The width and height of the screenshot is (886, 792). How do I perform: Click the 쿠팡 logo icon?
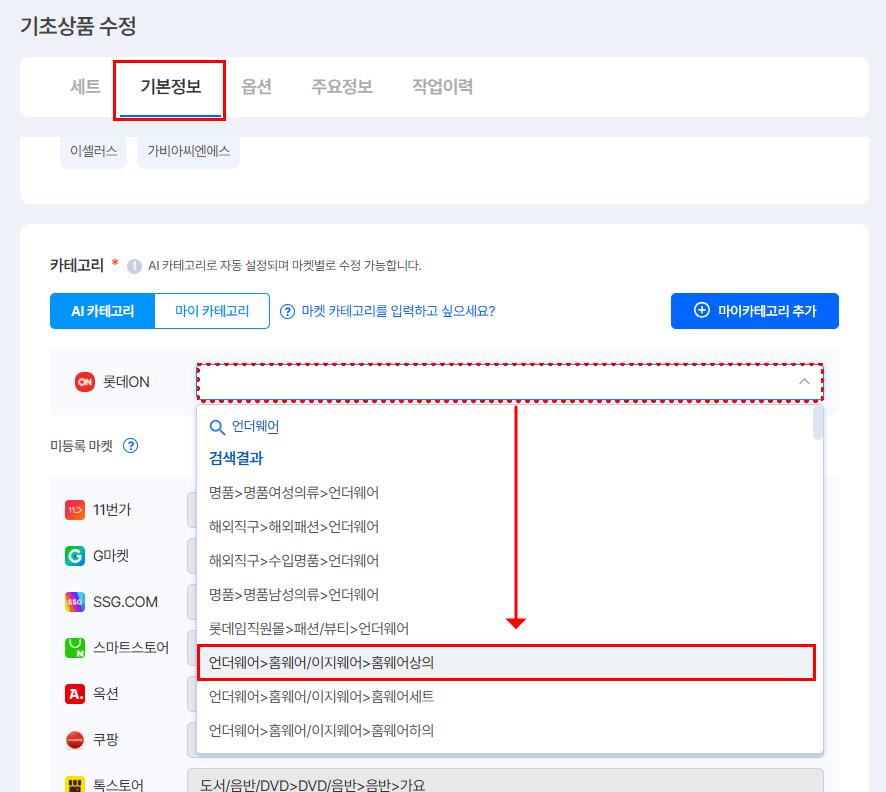(x=75, y=739)
